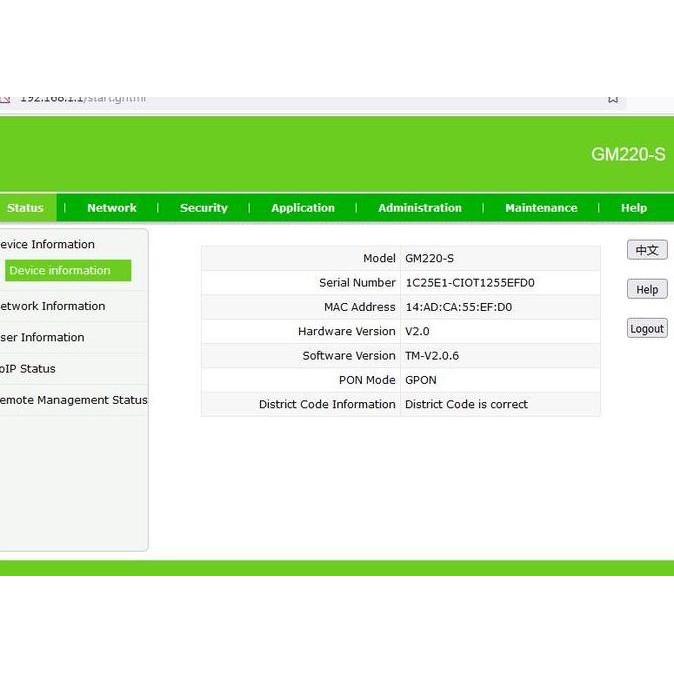
Task: Click the Logout button
Action: (x=647, y=328)
